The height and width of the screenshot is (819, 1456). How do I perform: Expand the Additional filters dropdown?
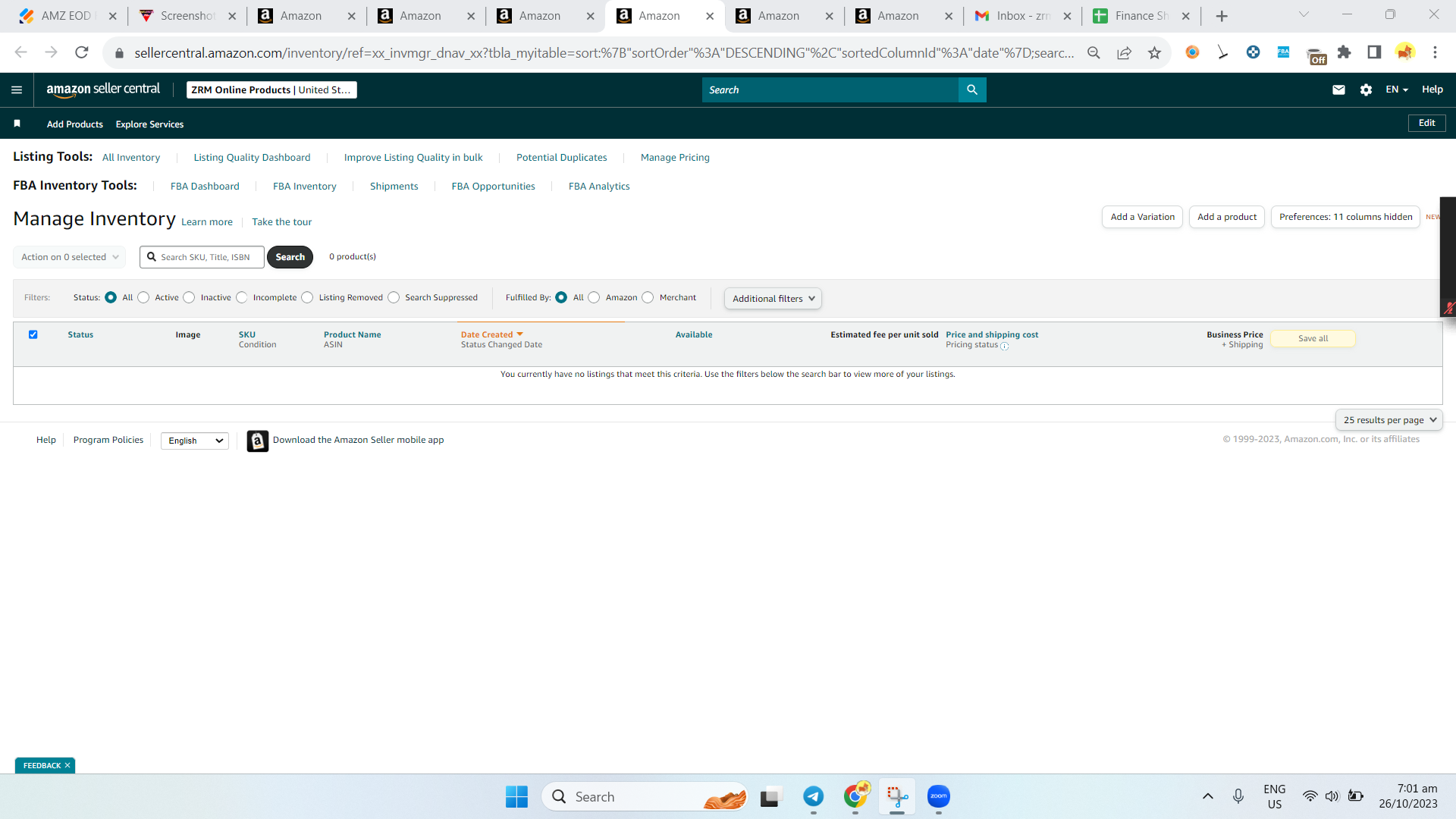point(773,299)
